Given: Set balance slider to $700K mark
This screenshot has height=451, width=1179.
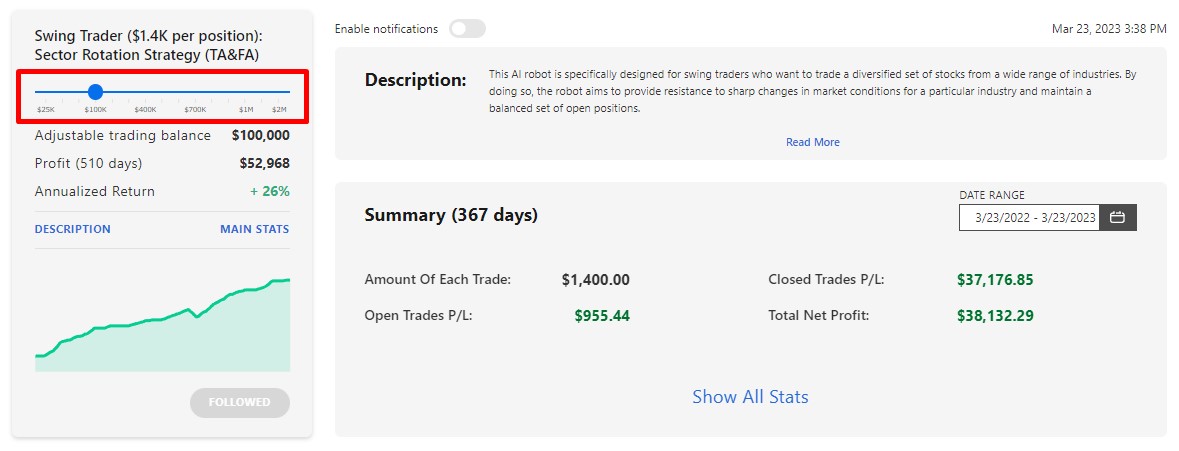Looking at the screenshot, I should click(195, 92).
